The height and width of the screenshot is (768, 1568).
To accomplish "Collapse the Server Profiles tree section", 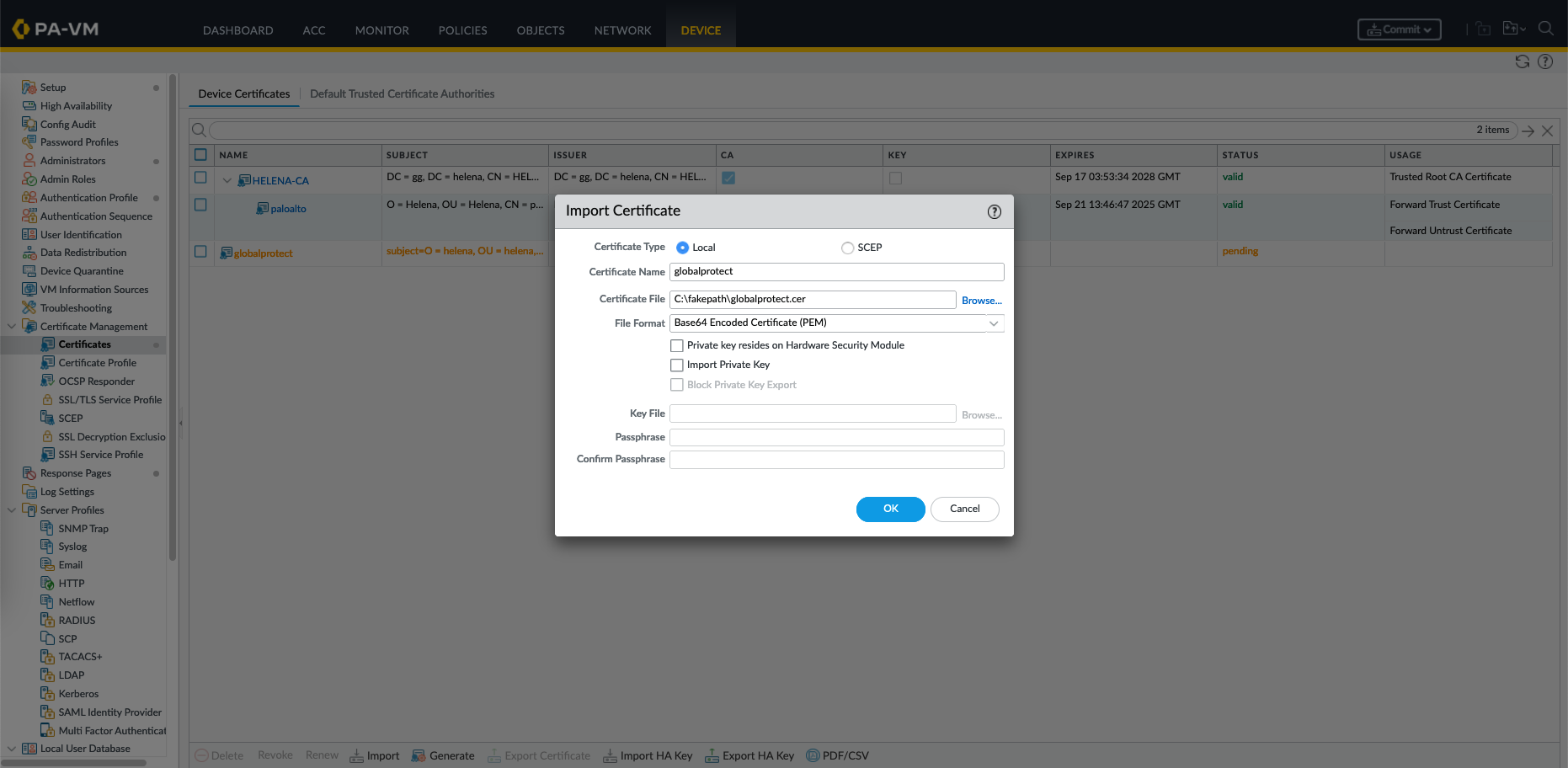I will tap(12, 510).
